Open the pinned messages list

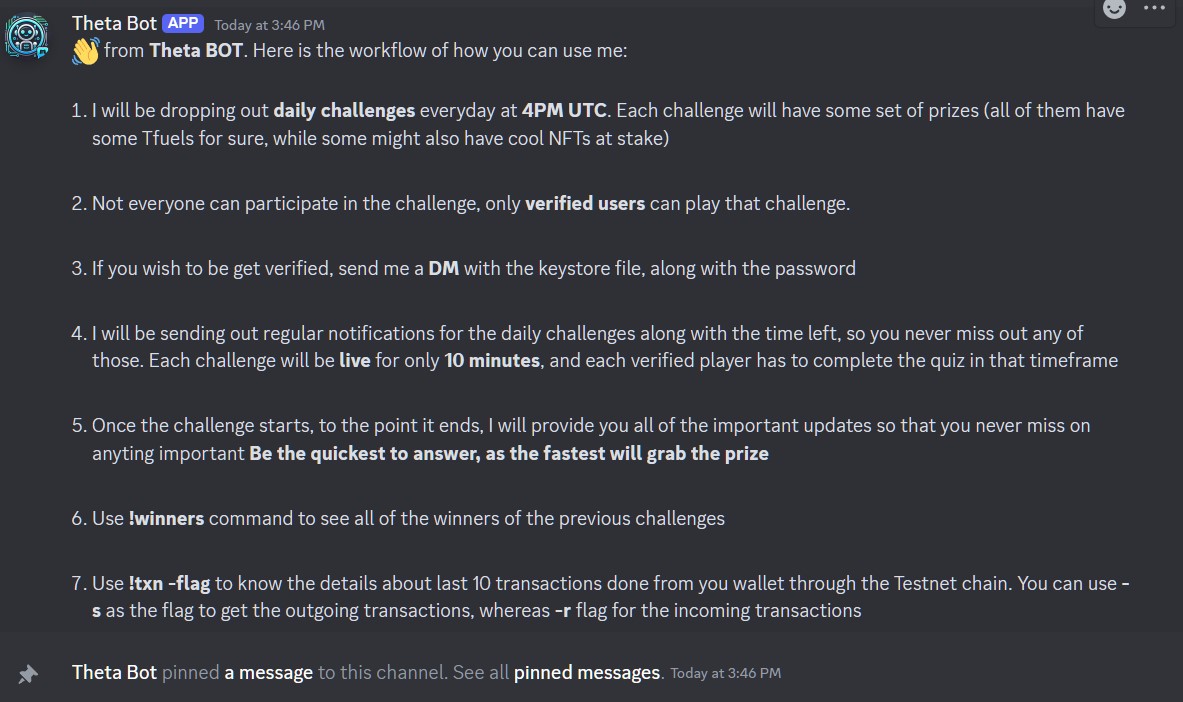point(588,672)
